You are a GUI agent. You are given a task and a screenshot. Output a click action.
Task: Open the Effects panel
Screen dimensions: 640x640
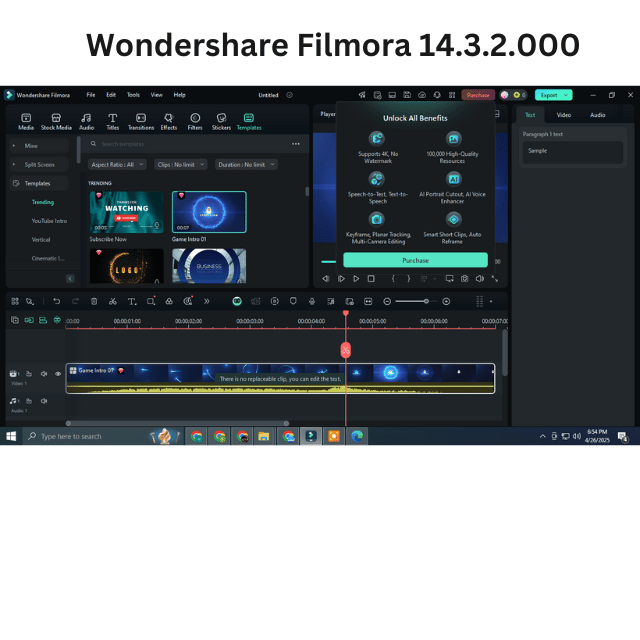coord(169,122)
